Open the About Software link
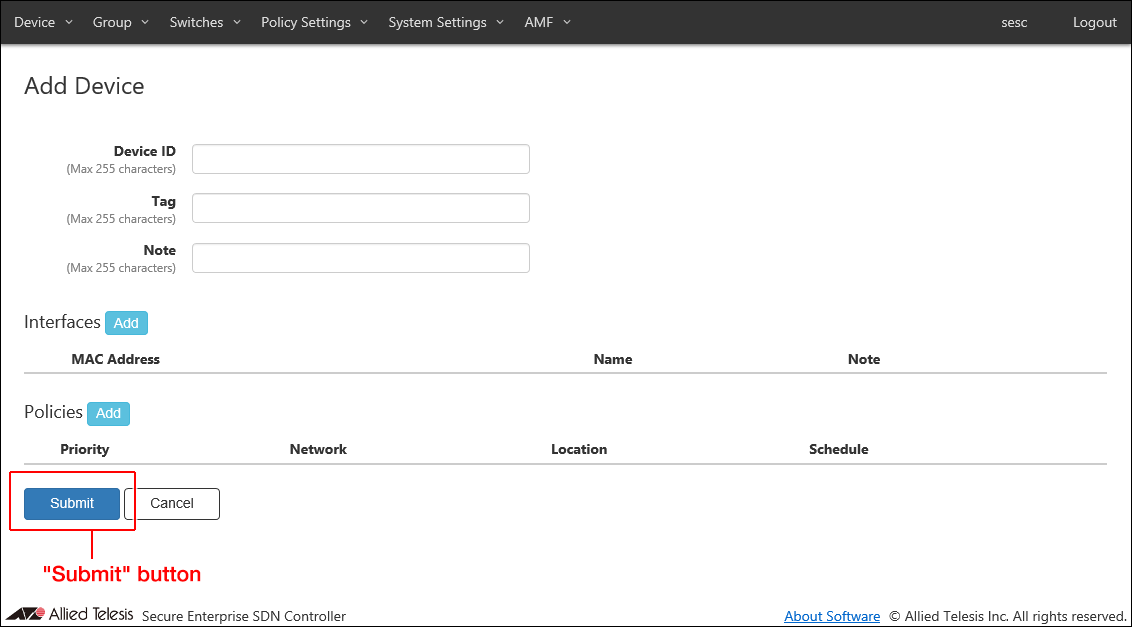This screenshot has height=627, width=1132. coord(832,616)
